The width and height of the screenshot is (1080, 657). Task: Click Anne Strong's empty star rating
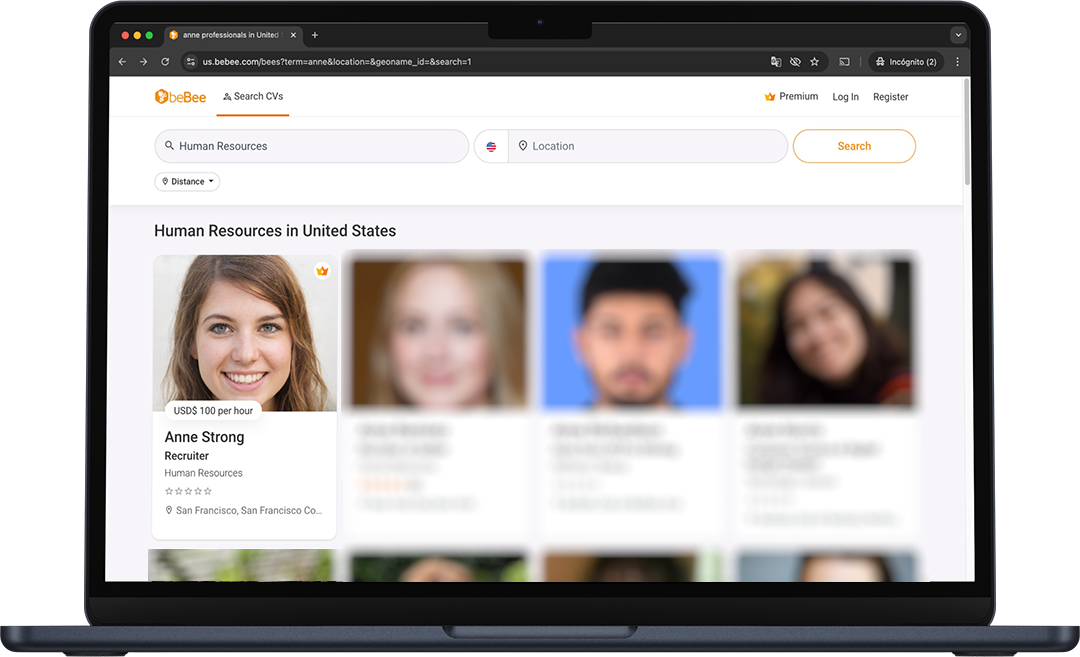(x=188, y=491)
